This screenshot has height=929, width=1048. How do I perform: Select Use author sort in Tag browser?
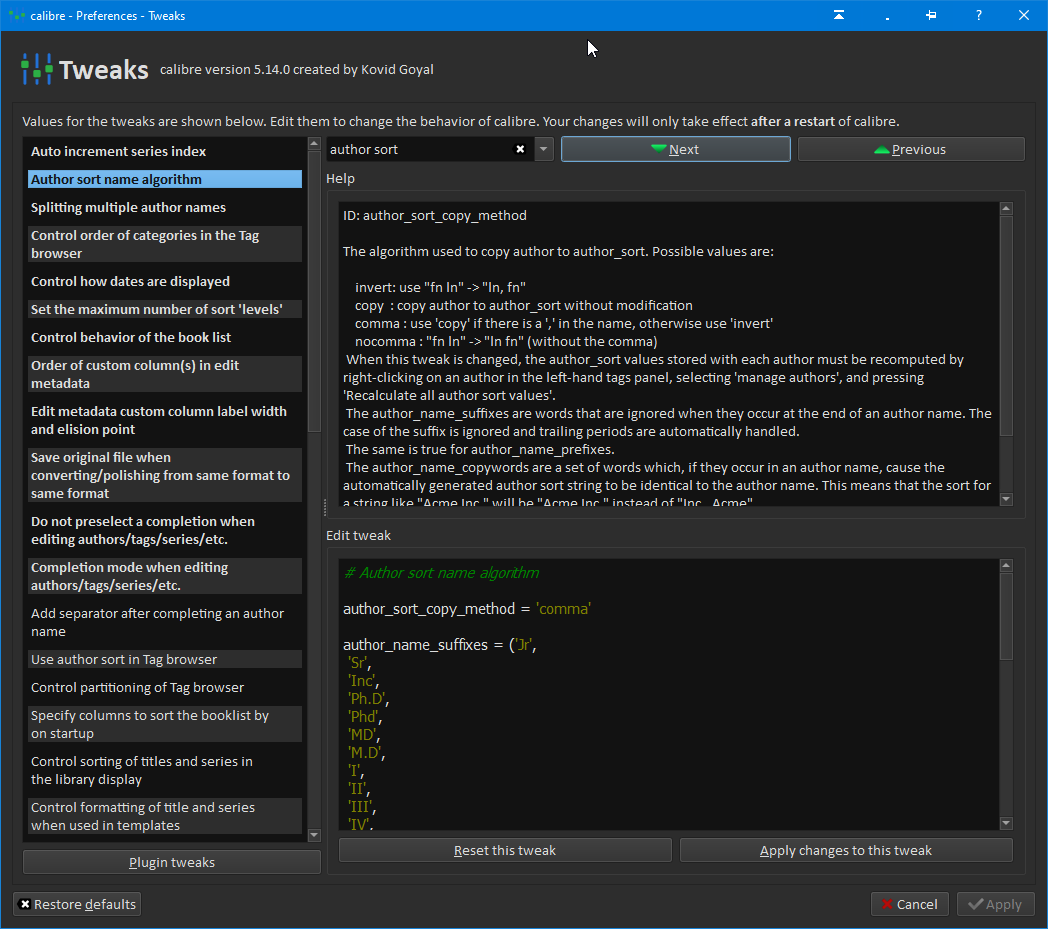[164, 660]
